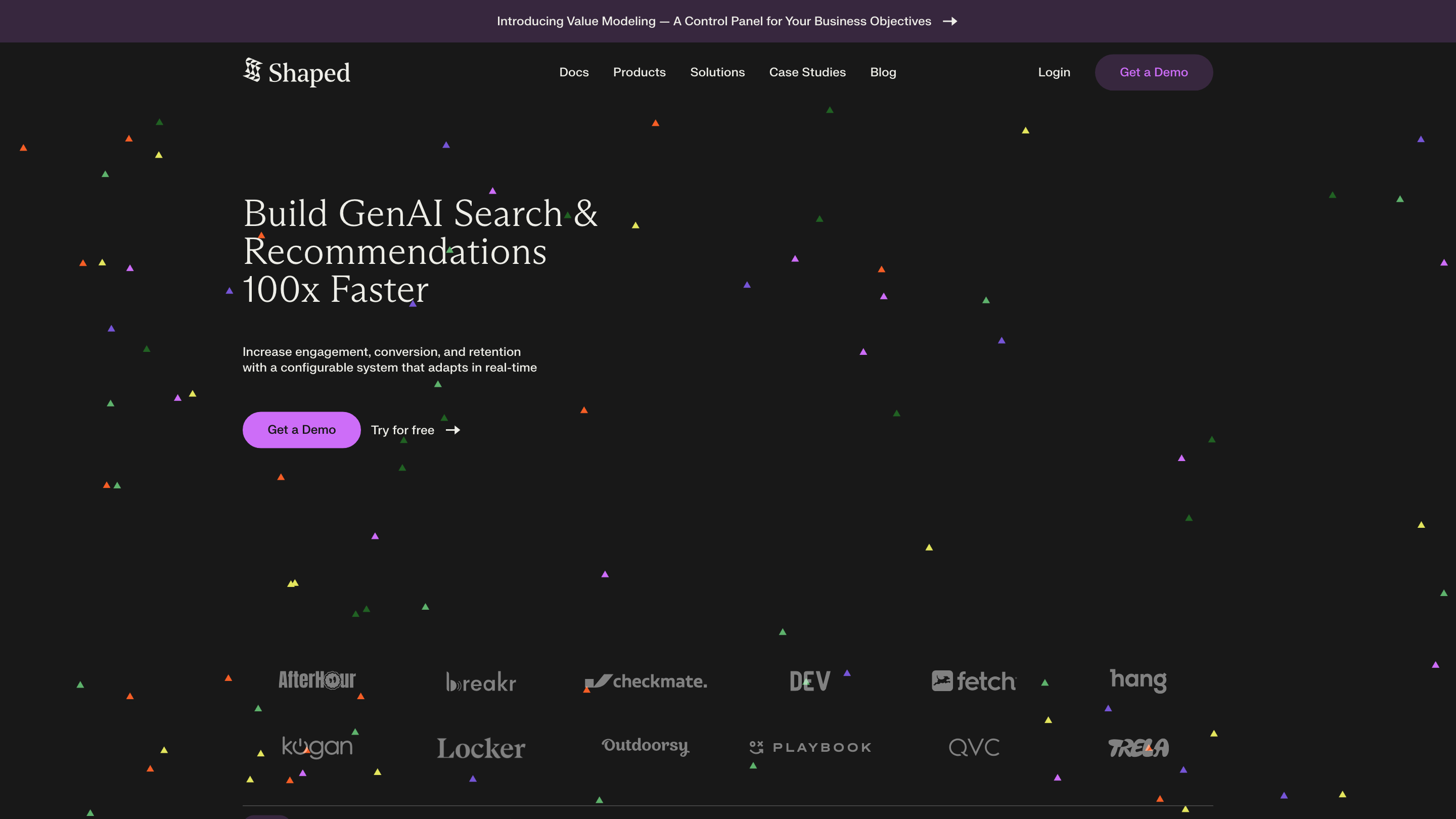Open the Solutions menu
Image resolution: width=1456 pixels, height=819 pixels.
coord(717,72)
